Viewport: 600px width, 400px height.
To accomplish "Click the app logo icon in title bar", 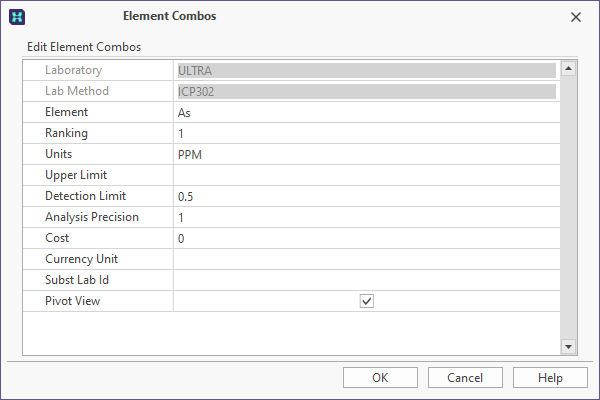I will tap(17, 17).
